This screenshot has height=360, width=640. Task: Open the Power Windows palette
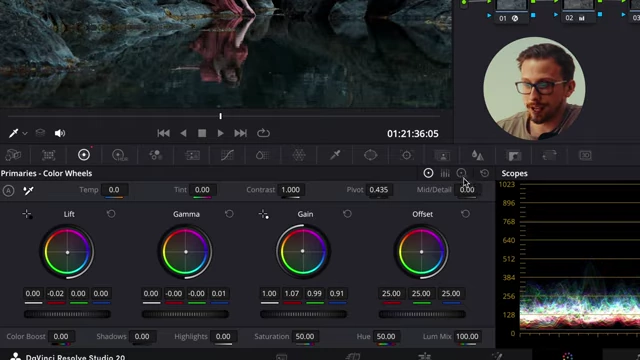pyautogui.click(x=370, y=155)
